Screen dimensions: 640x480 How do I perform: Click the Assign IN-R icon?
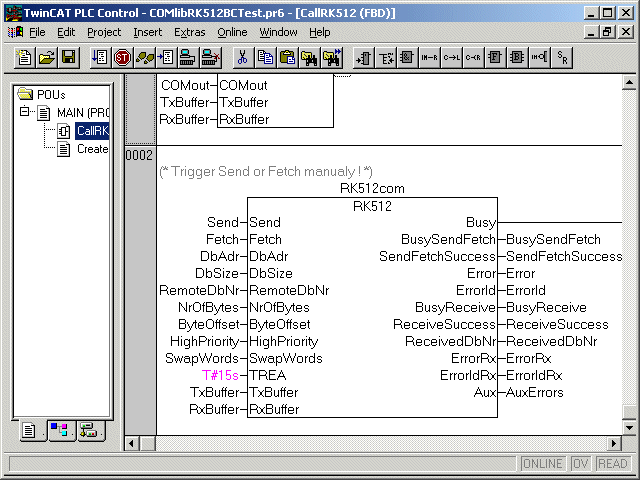pyautogui.click(x=429, y=58)
